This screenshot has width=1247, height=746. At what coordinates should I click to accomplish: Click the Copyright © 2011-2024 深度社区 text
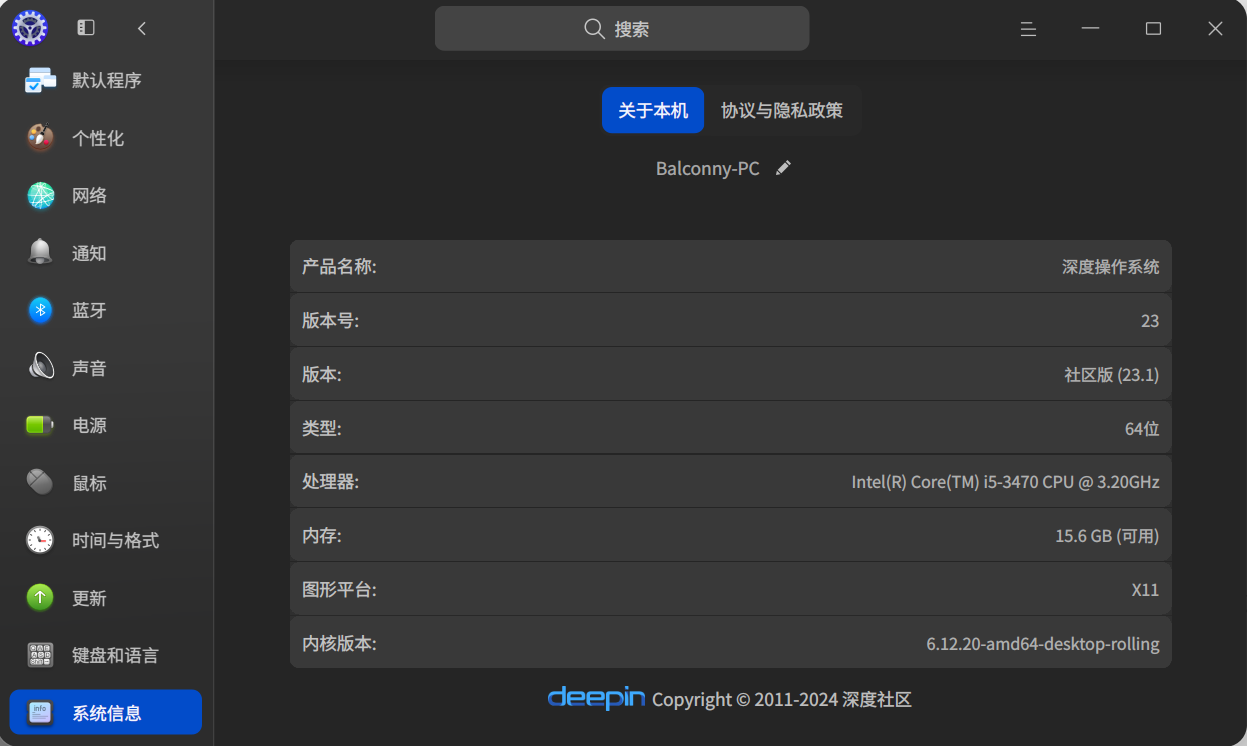point(782,699)
